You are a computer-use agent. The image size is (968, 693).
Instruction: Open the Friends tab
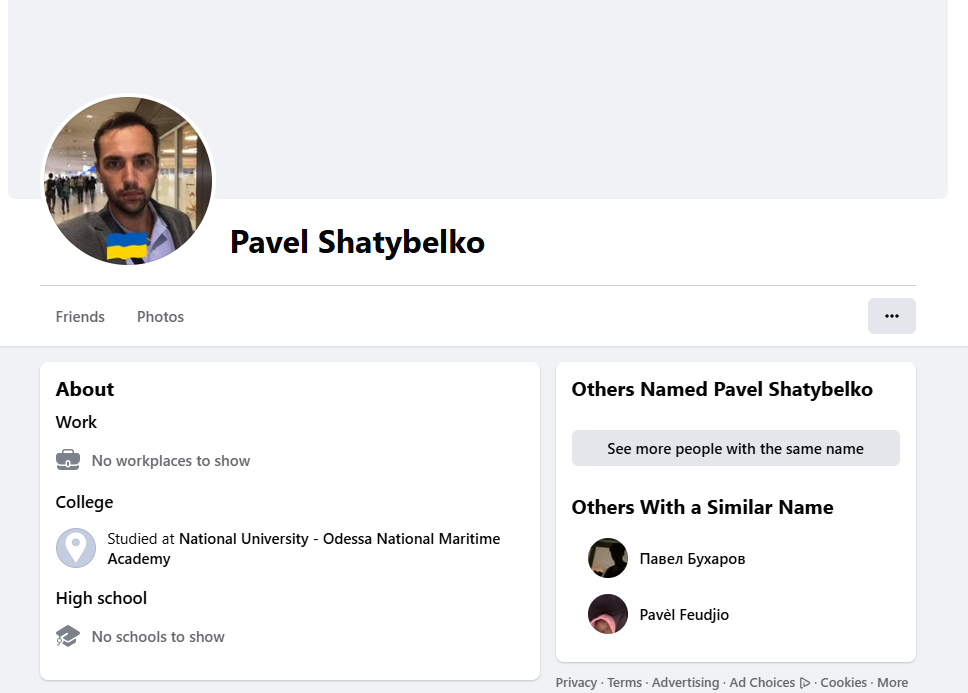[x=80, y=317]
